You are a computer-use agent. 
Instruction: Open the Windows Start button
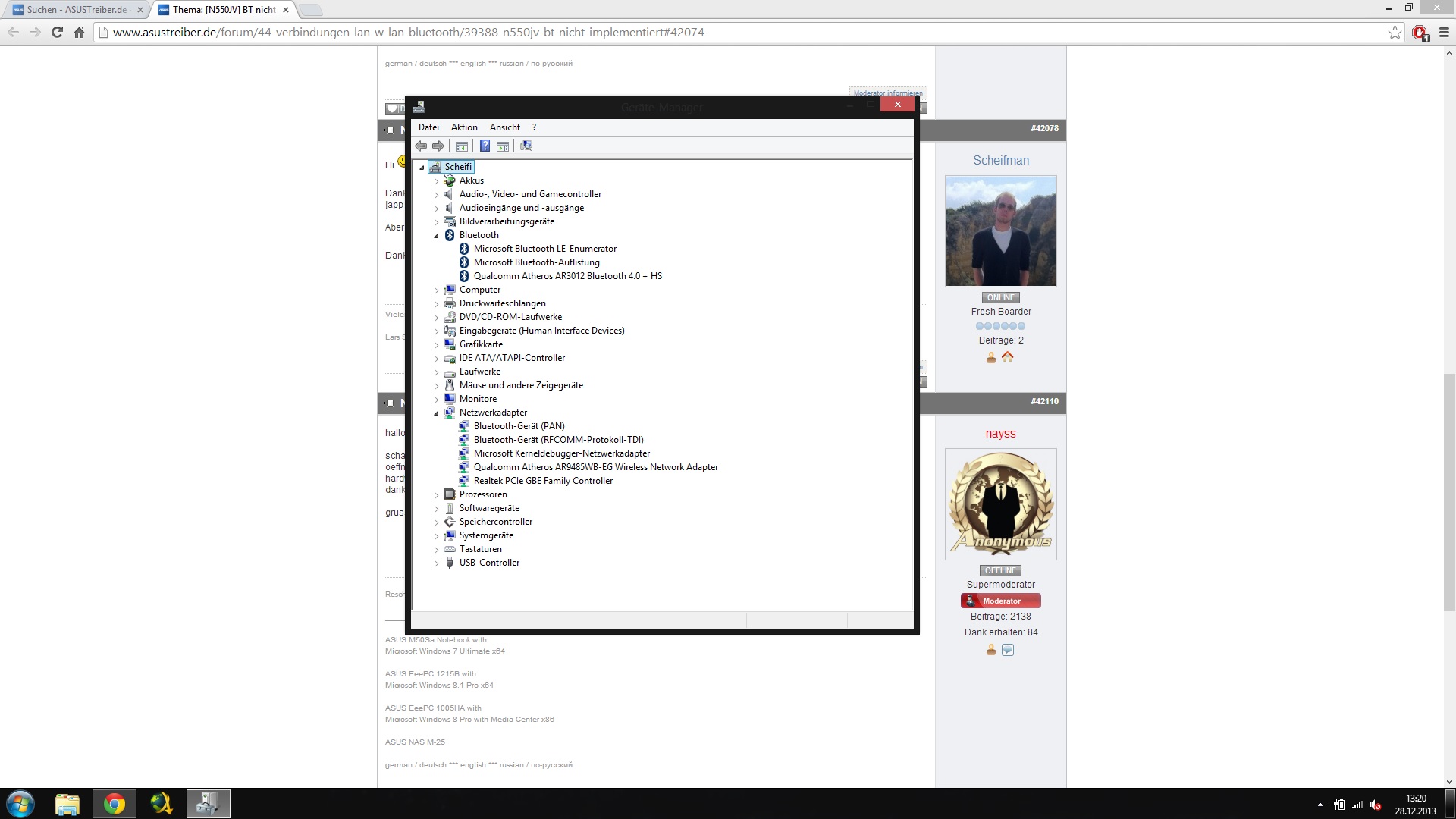20,804
